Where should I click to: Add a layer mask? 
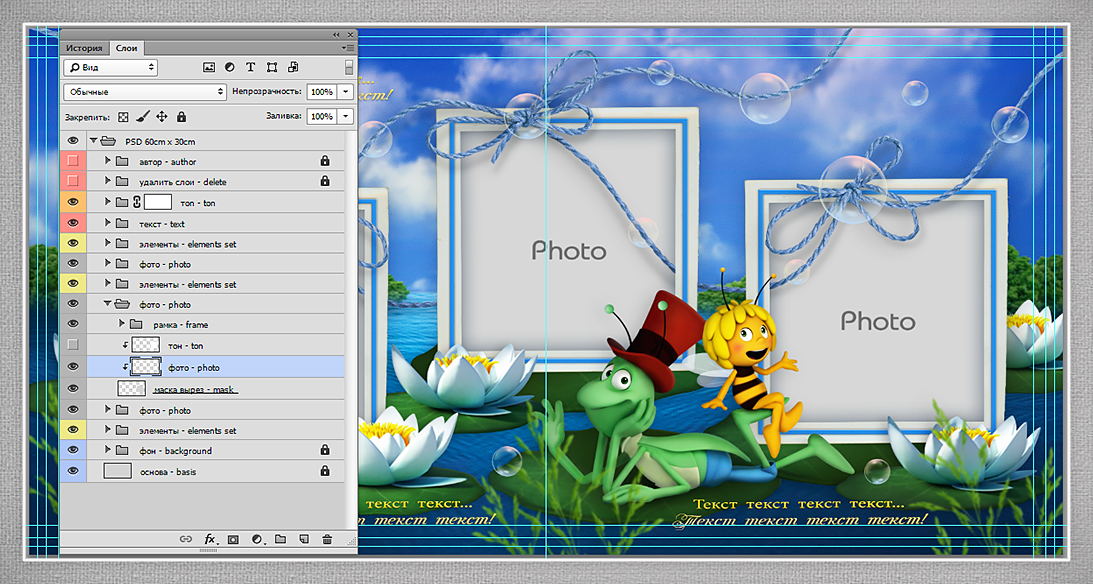click(x=233, y=539)
